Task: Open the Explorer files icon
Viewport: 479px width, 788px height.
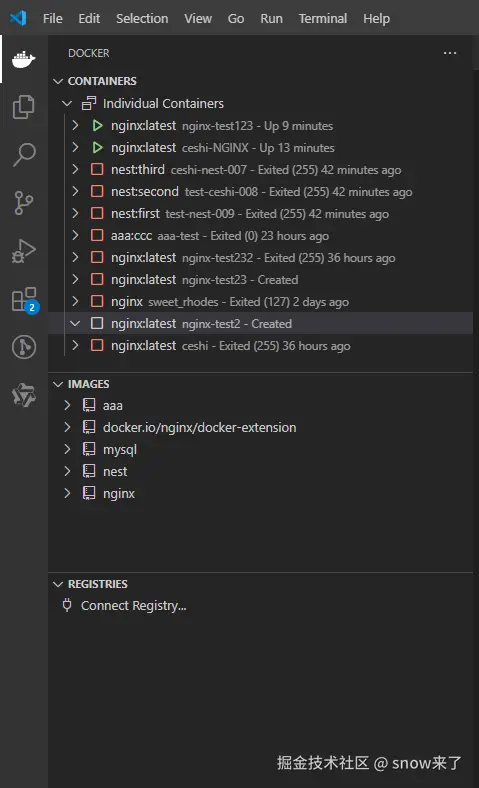Action: tap(24, 107)
